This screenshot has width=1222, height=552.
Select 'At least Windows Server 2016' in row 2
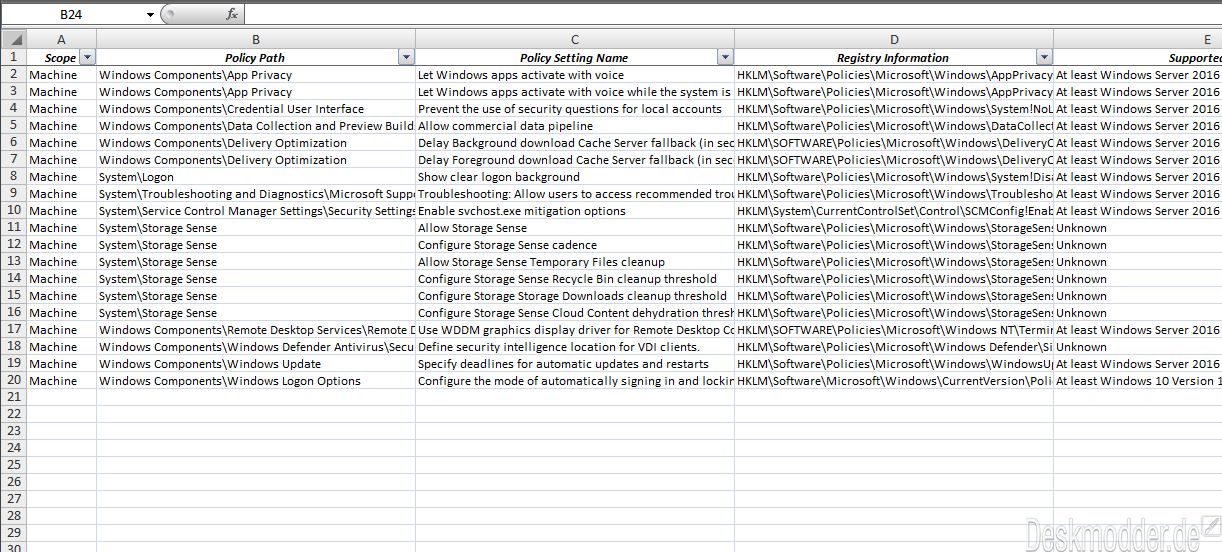(x=1138, y=75)
